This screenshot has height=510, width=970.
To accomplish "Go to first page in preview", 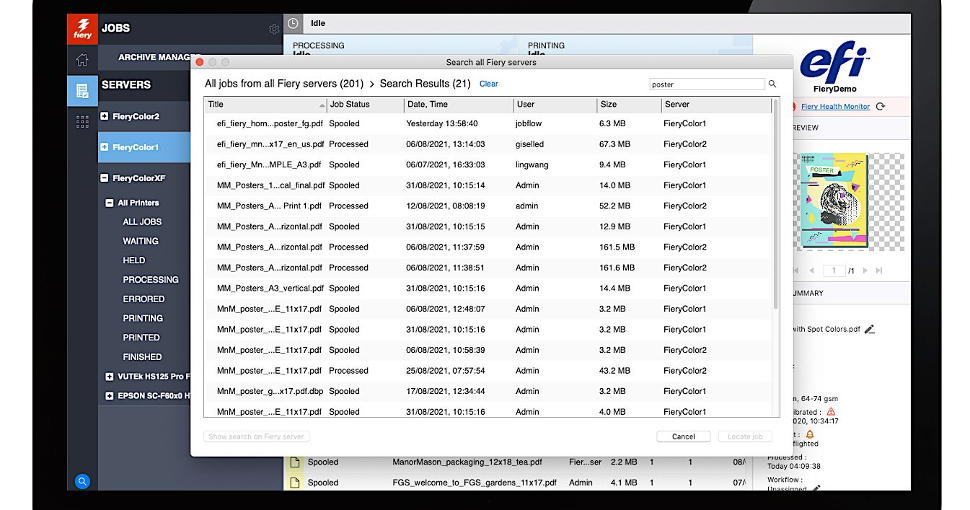I will pos(796,270).
